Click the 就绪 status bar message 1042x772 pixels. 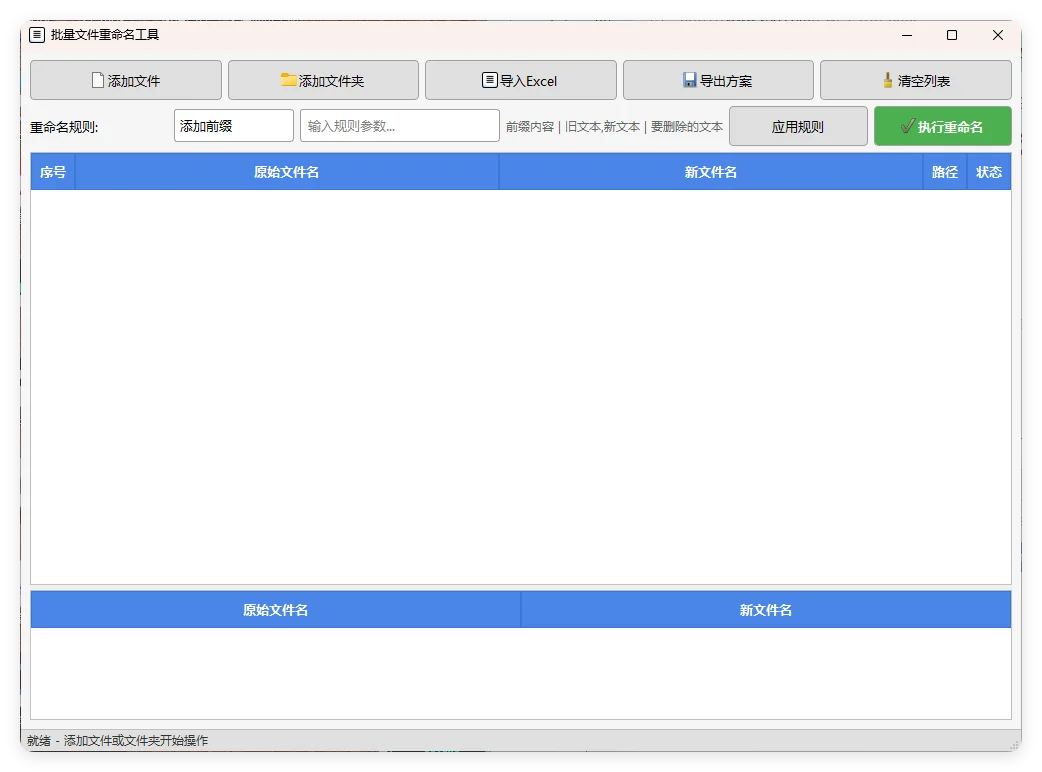[x=120, y=740]
